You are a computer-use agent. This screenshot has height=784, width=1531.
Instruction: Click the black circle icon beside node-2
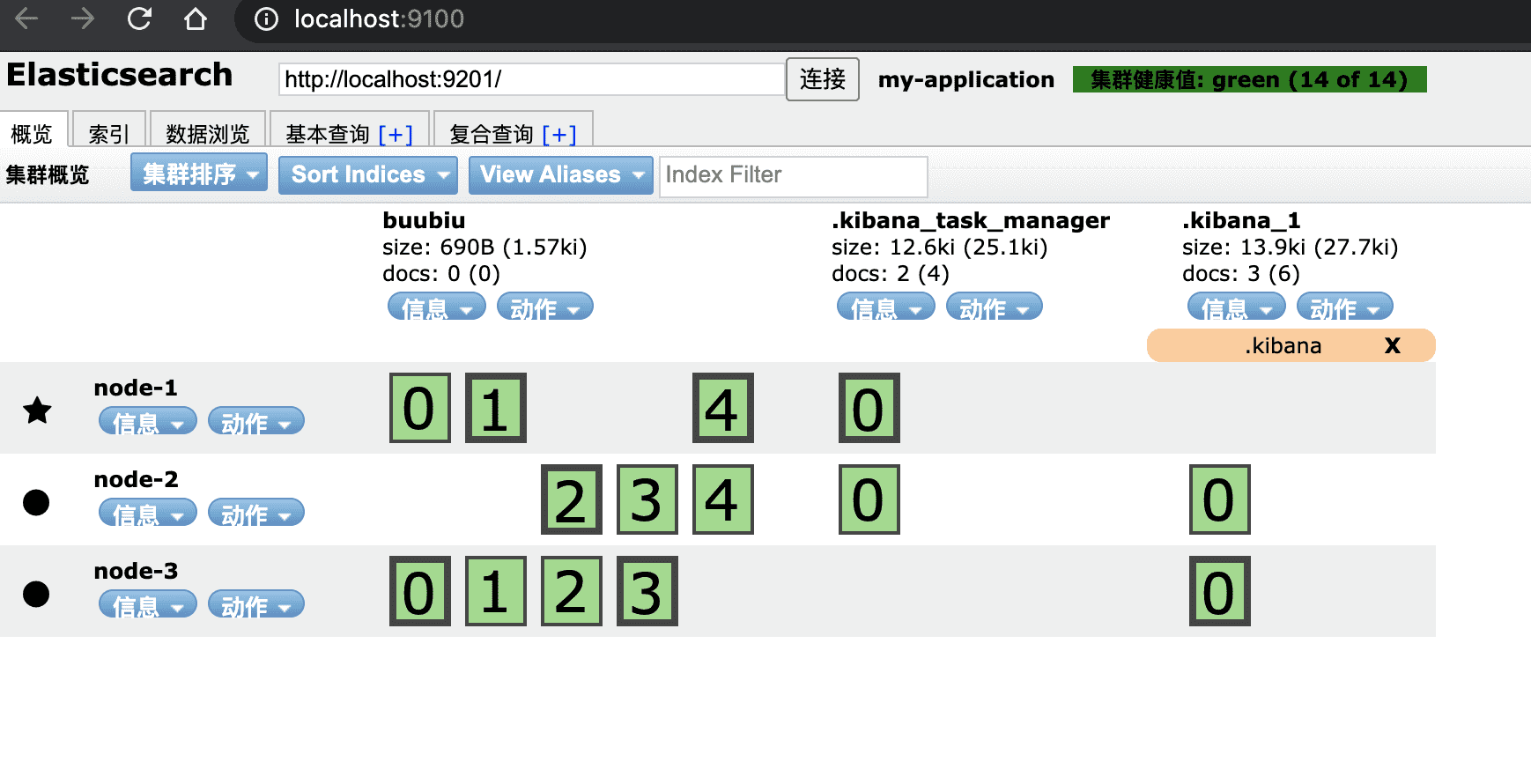pos(36,502)
